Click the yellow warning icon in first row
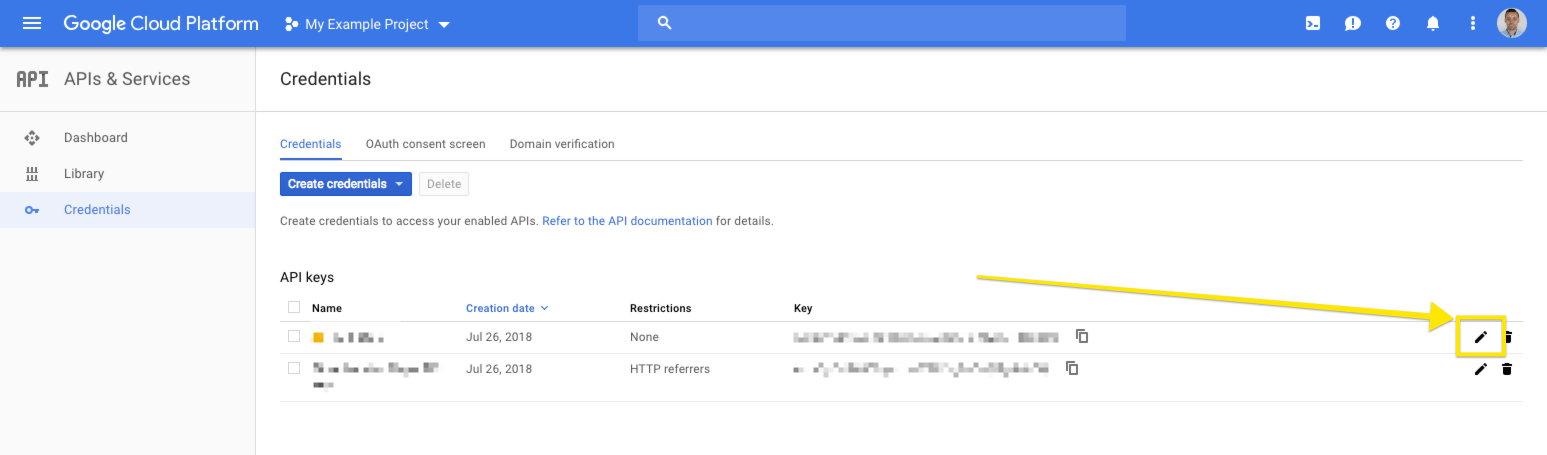Screen dimensions: 1547x455 click(318, 337)
